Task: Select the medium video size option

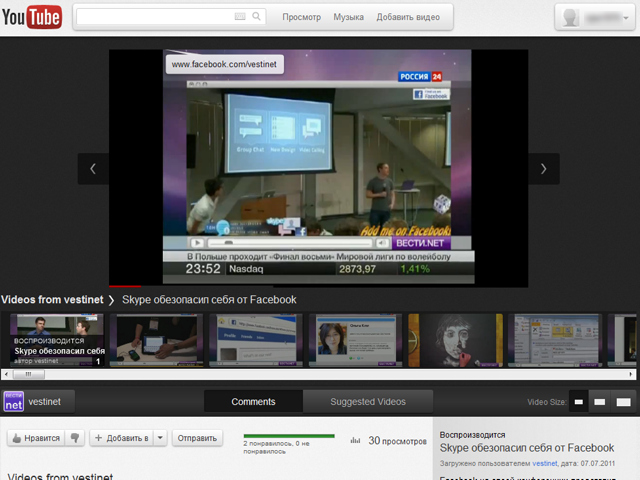Action: (x=600, y=402)
